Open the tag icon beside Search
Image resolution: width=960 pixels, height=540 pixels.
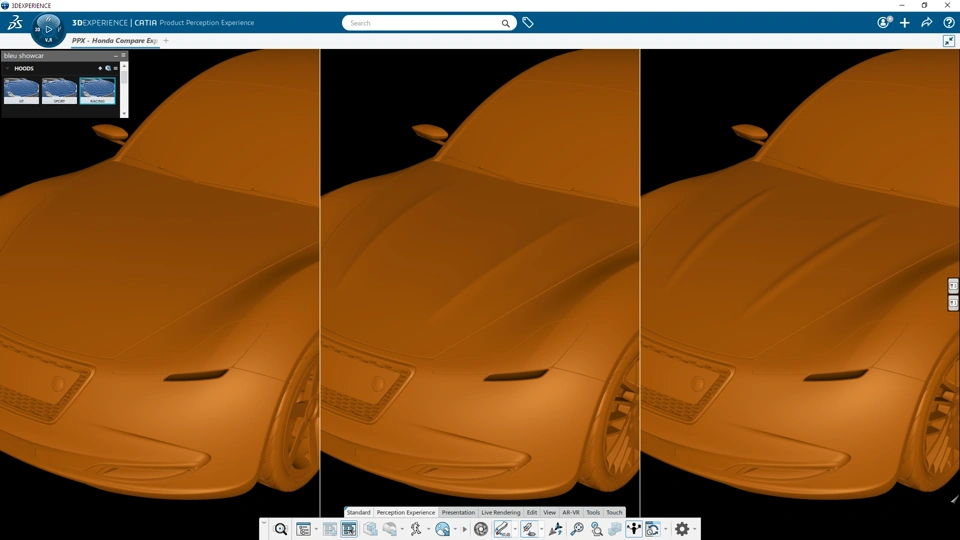coord(528,23)
